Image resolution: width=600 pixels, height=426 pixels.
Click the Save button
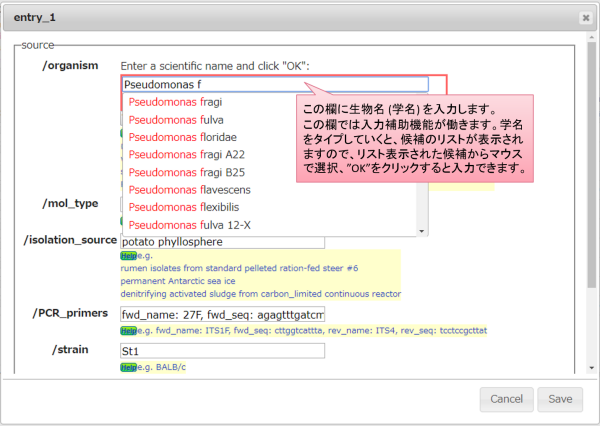click(x=560, y=399)
